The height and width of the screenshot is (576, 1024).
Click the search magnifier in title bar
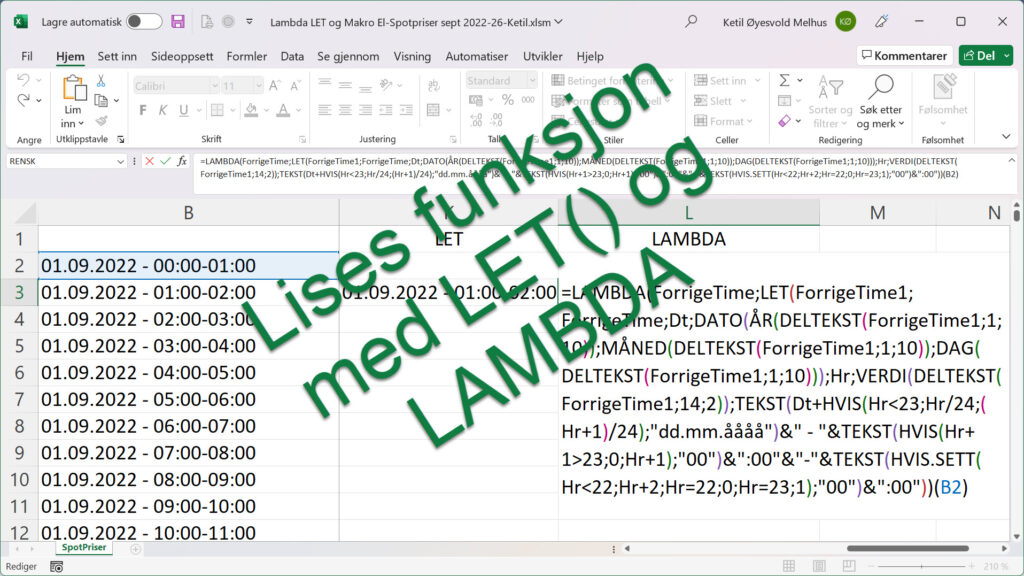pos(691,22)
